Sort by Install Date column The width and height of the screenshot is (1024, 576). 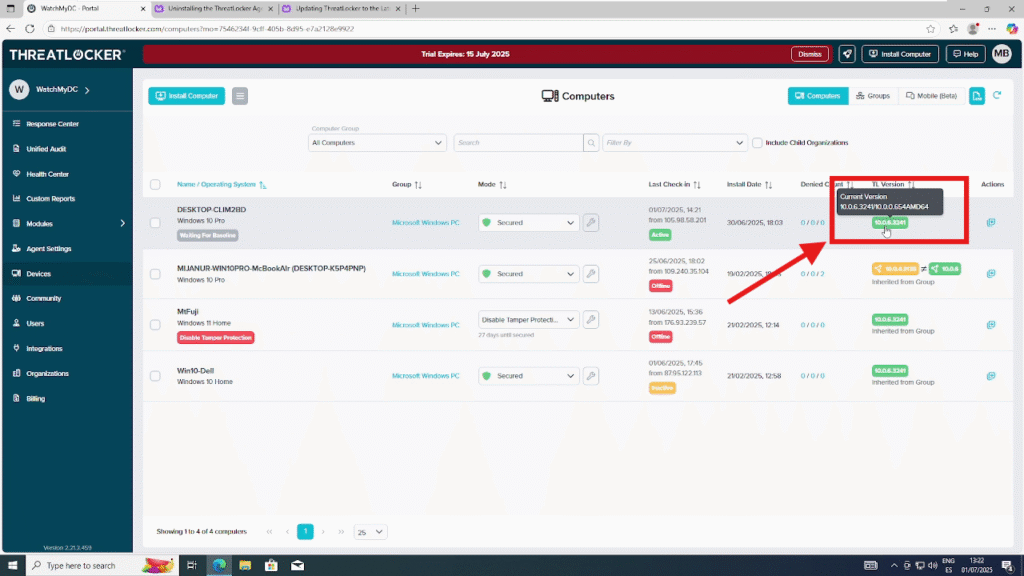coord(750,185)
